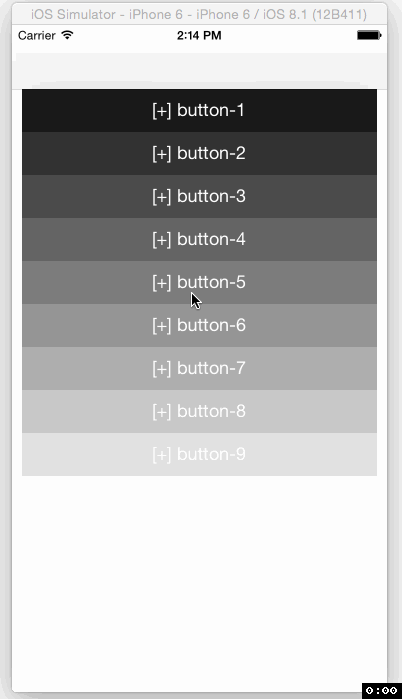Open the button-6 row
The image size is (402, 699).
[199, 325]
